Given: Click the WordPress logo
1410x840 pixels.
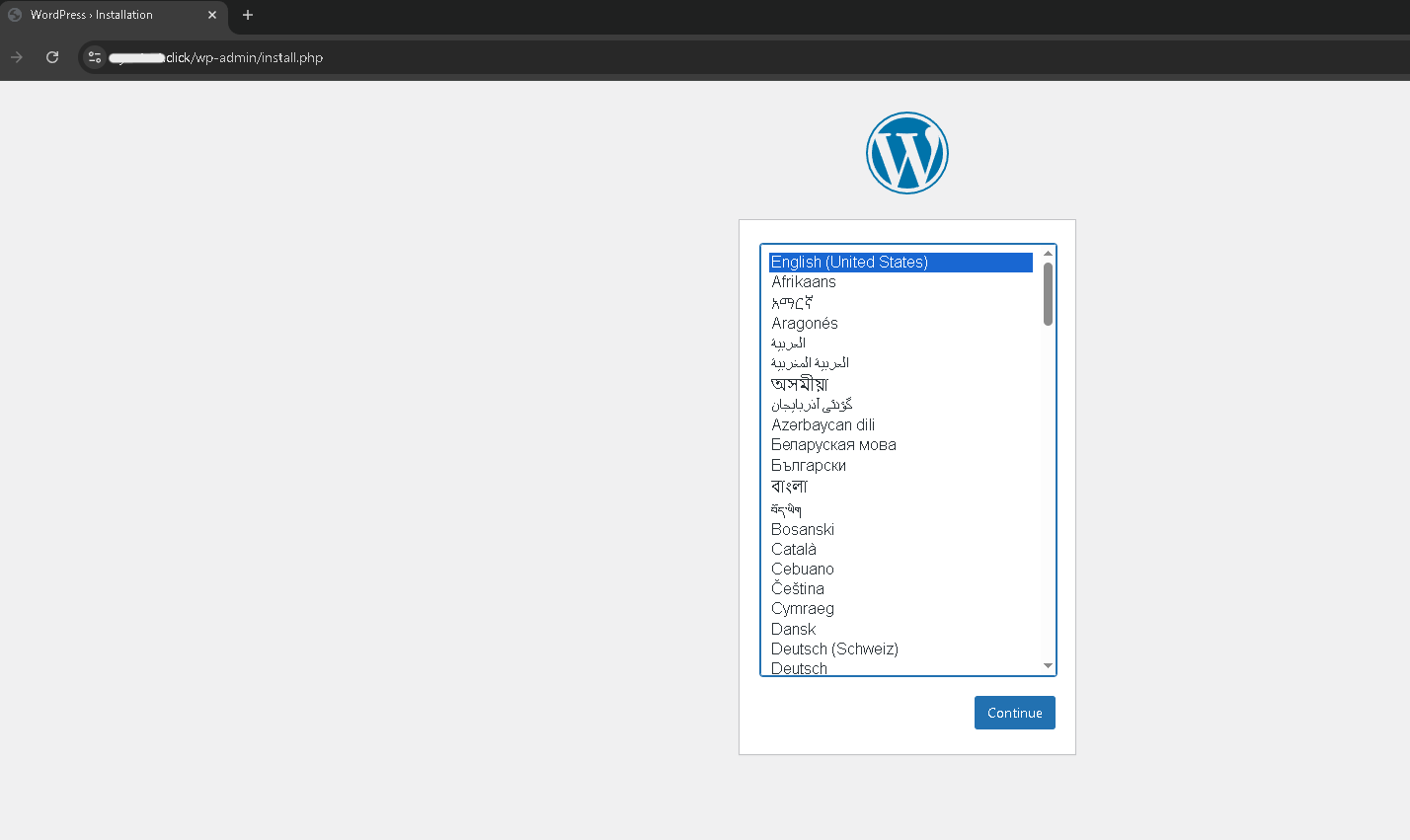Looking at the screenshot, I should (907, 153).
